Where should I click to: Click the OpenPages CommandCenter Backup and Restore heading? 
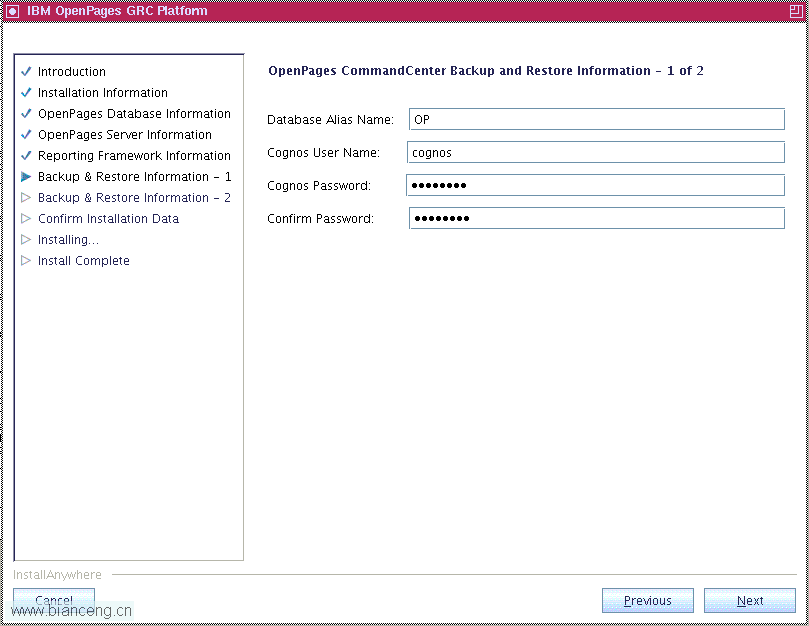coord(486,71)
